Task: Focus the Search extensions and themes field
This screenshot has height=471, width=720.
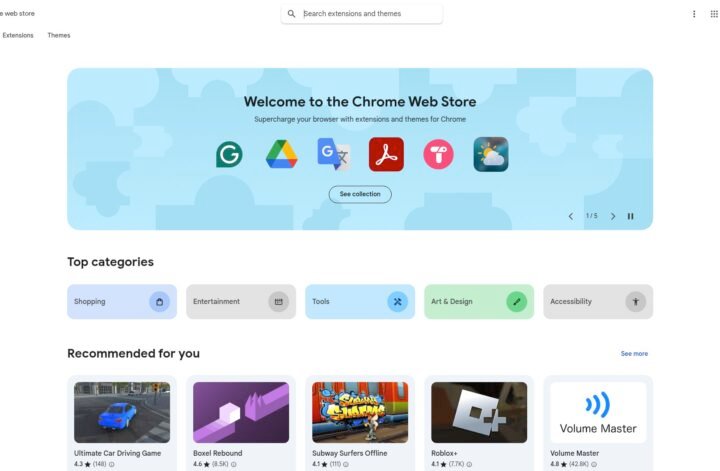Action: [x=362, y=14]
